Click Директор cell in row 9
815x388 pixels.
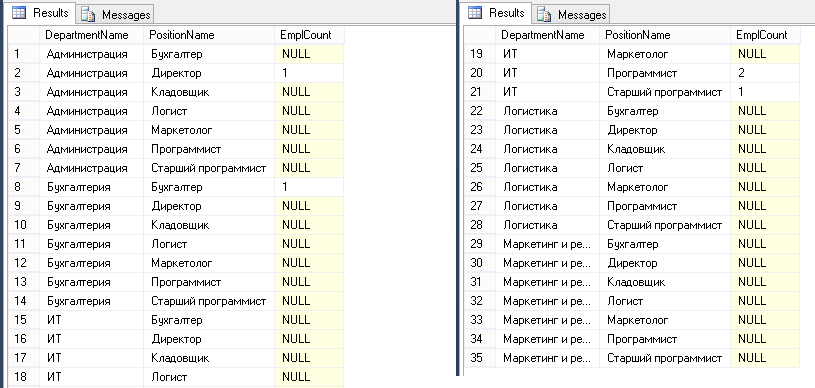pos(209,206)
